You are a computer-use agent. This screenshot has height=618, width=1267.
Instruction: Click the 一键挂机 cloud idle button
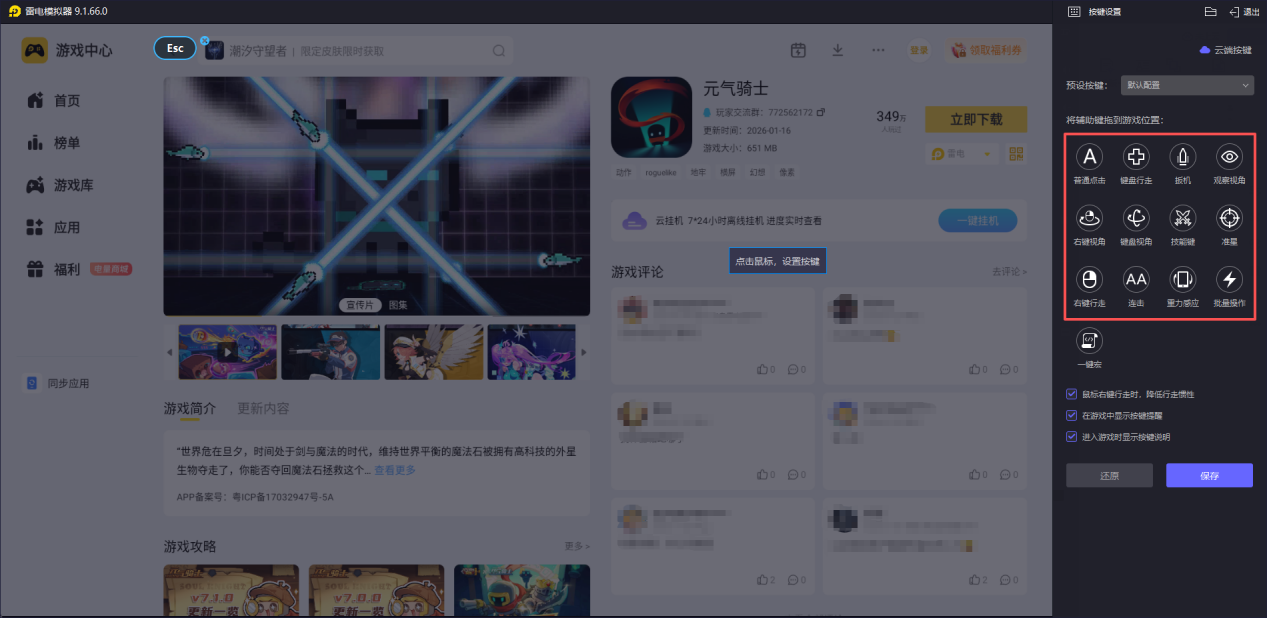pyautogui.click(x=978, y=220)
